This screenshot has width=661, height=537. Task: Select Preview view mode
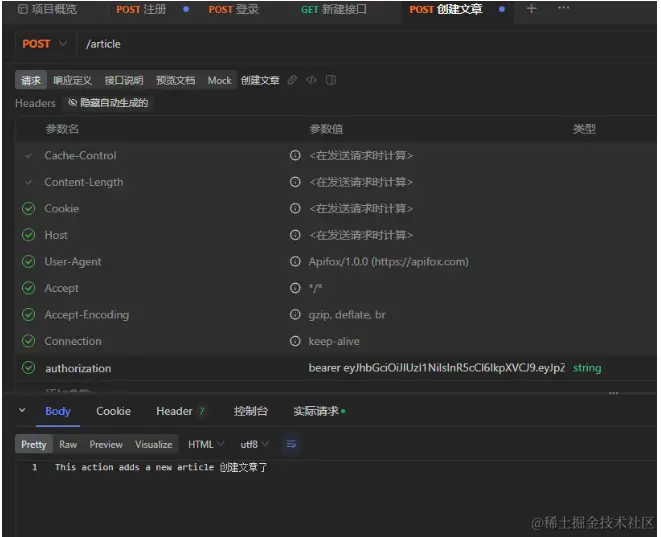[x=106, y=444]
